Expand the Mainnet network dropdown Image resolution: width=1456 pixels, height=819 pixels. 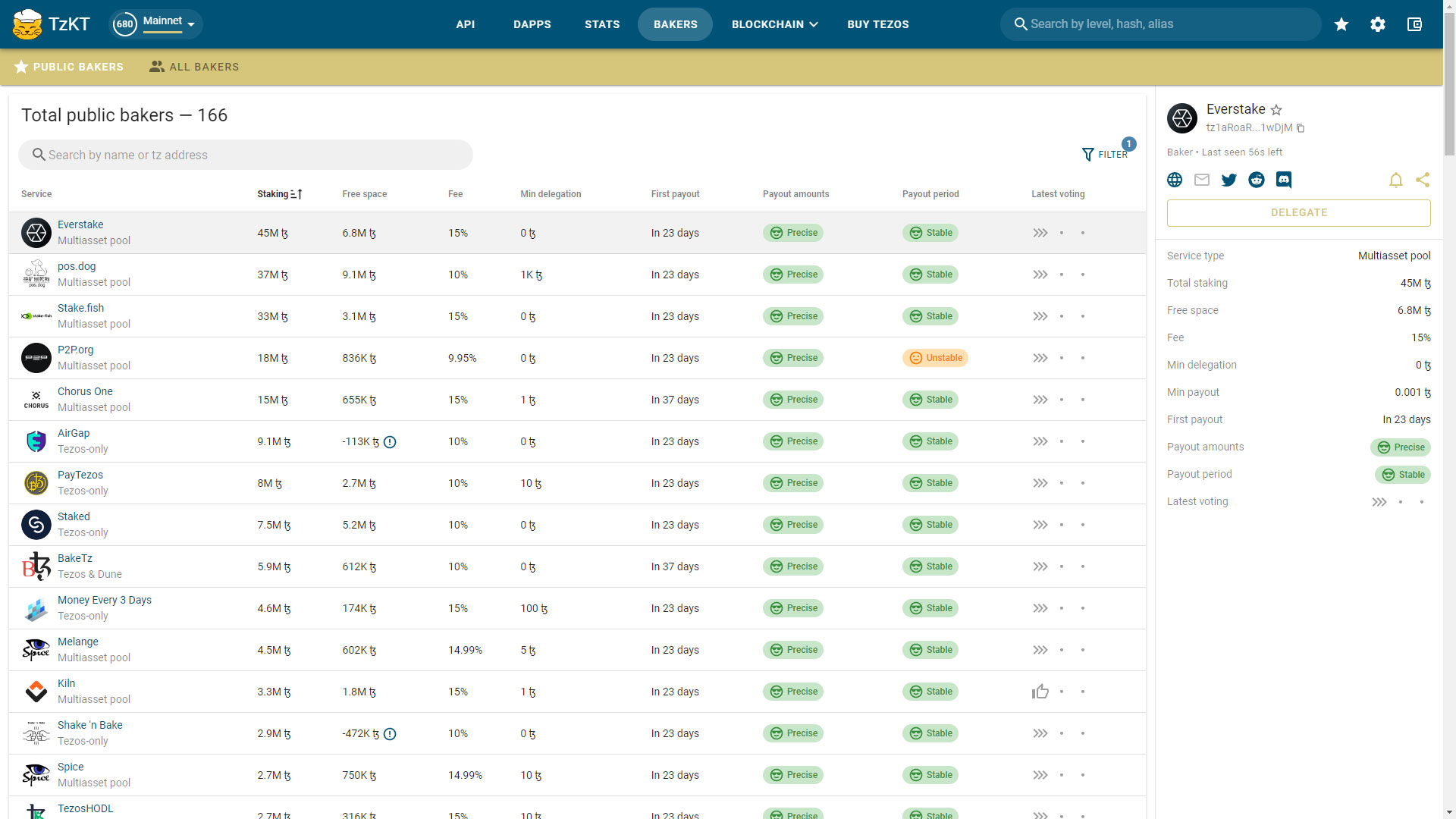coord(169,24)
